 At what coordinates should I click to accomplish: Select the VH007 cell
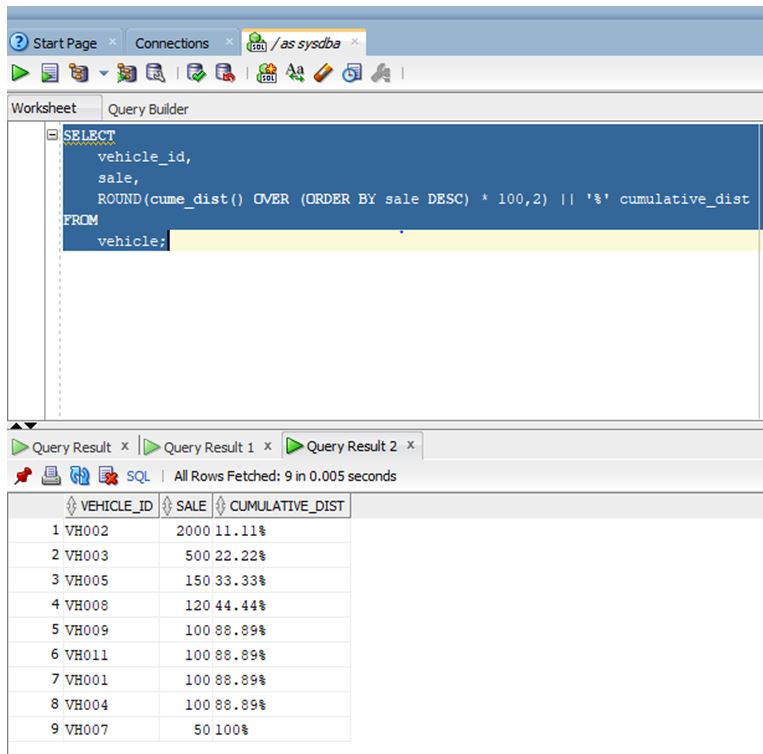coord(111,729)
